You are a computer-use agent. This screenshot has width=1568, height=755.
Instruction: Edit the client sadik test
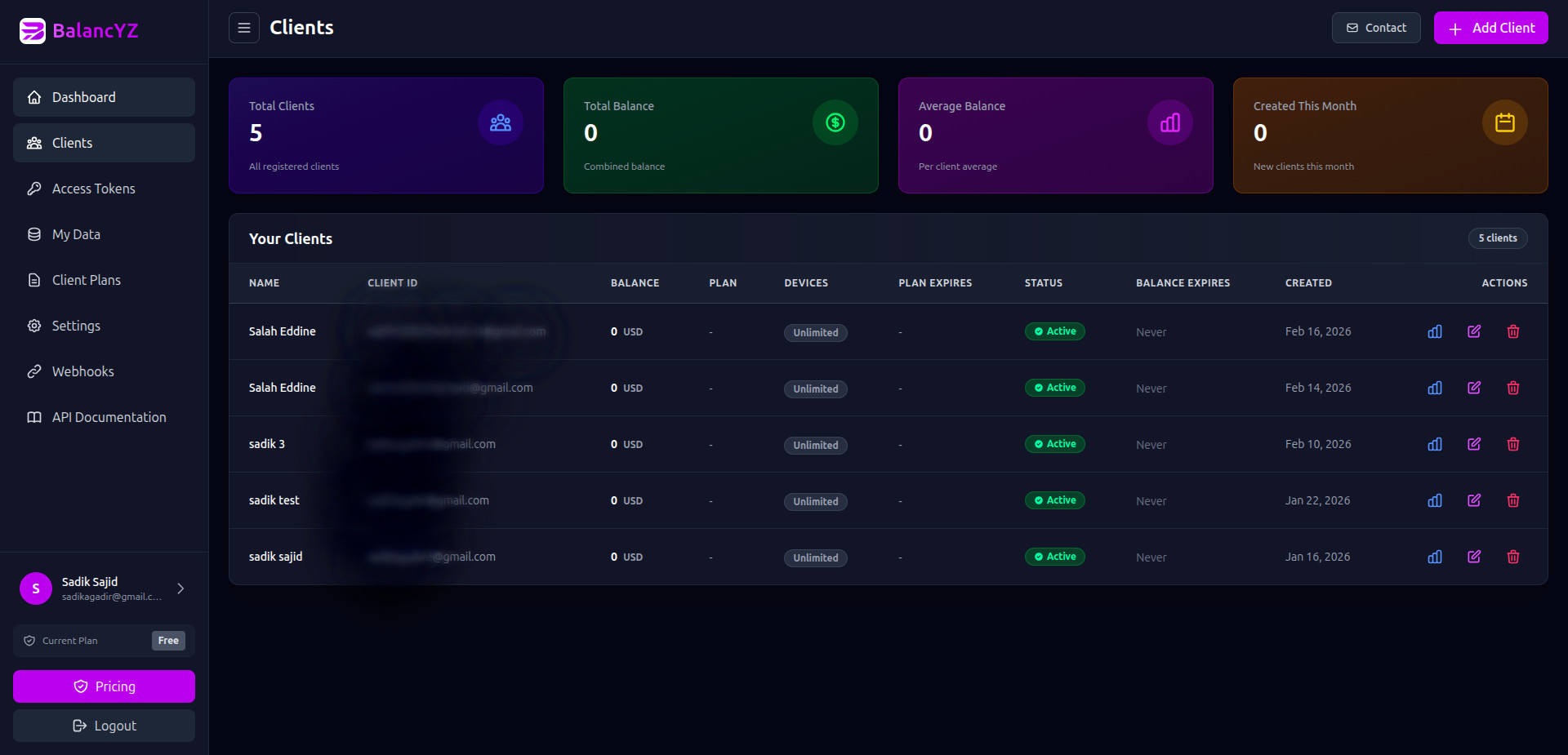[x=1474, y=500]
